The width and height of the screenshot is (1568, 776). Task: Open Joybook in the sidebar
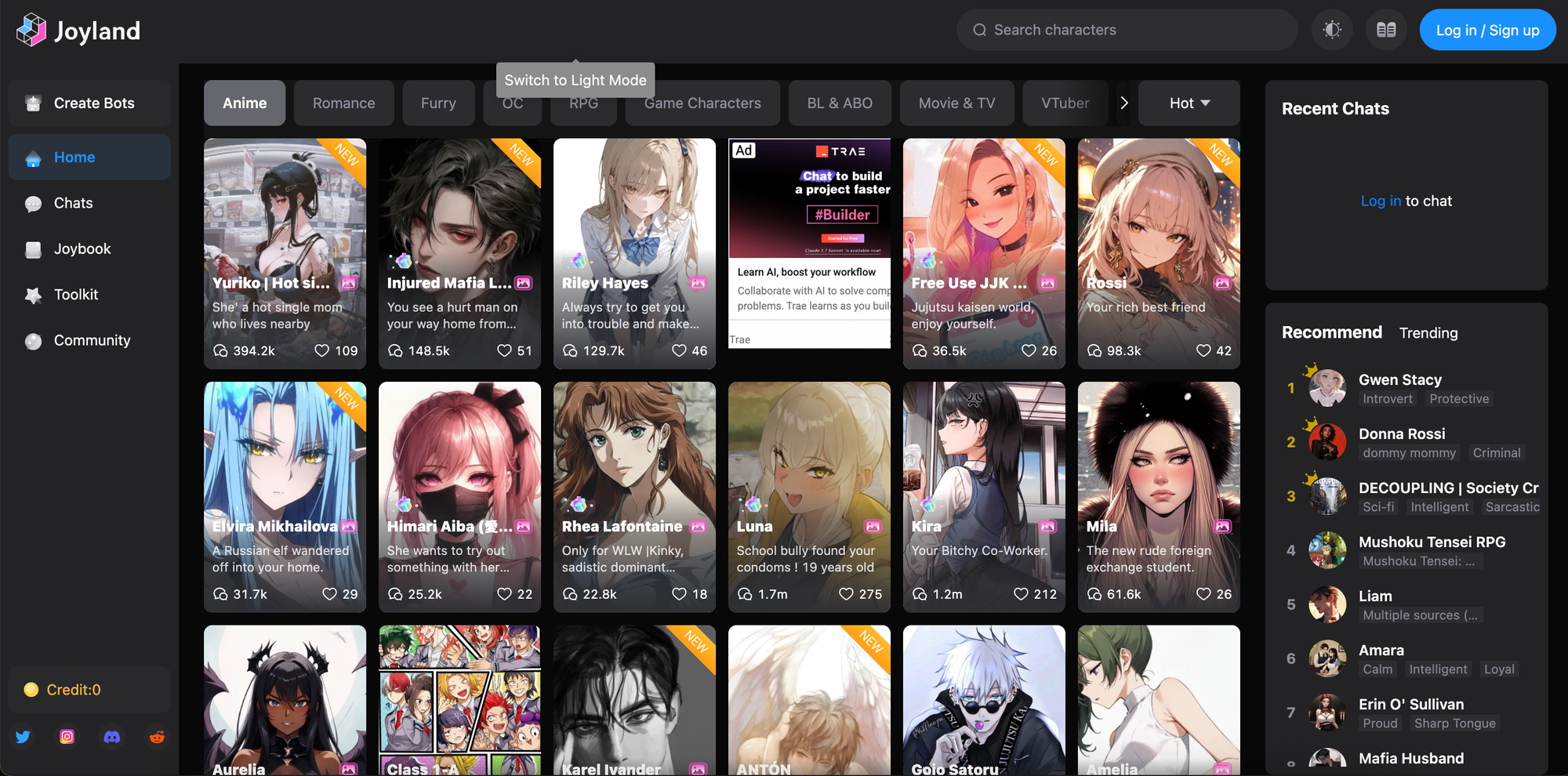click(x=89, y=248)
